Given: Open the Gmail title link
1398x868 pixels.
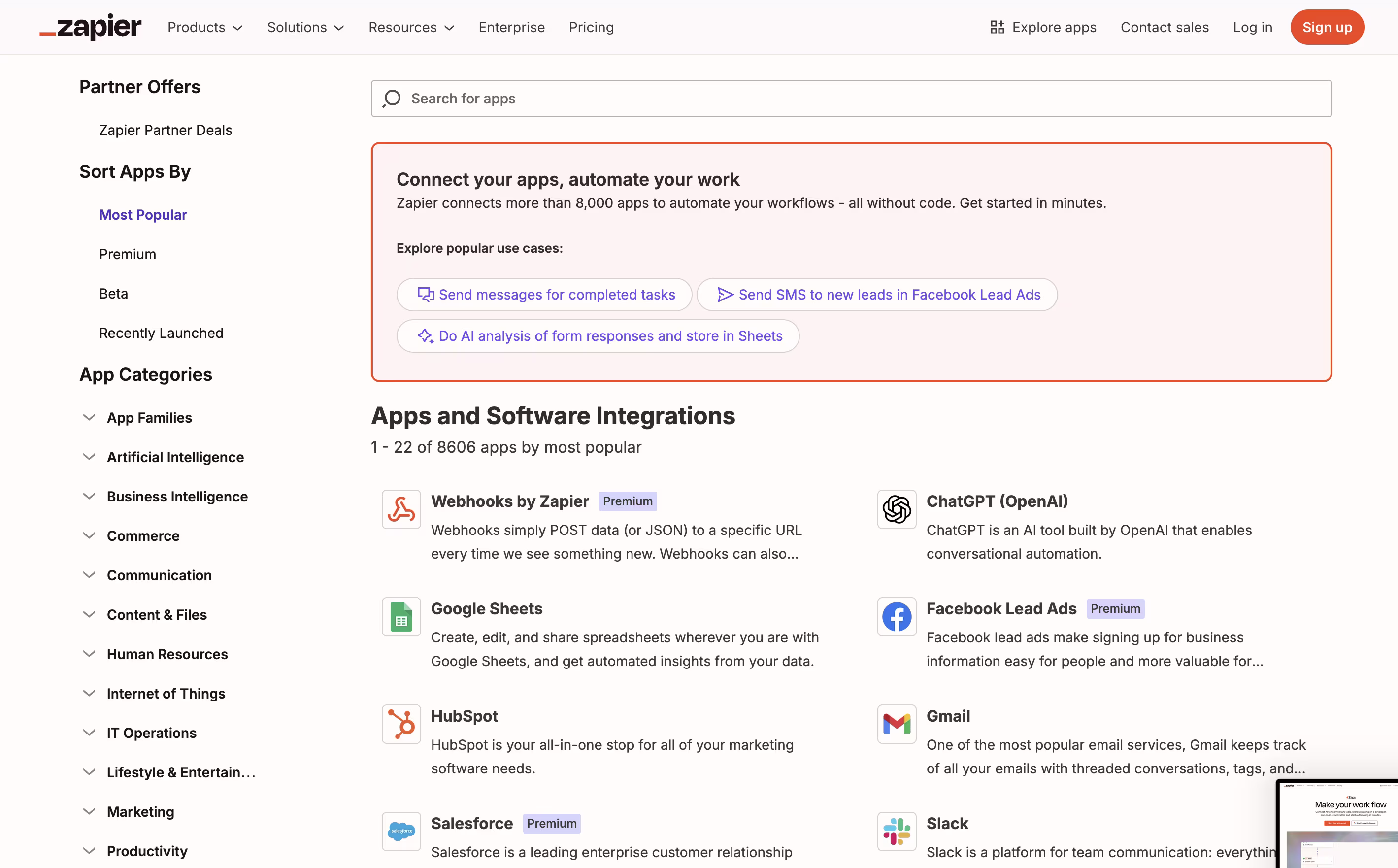Looking at the screenshot, I should point(948,716).
